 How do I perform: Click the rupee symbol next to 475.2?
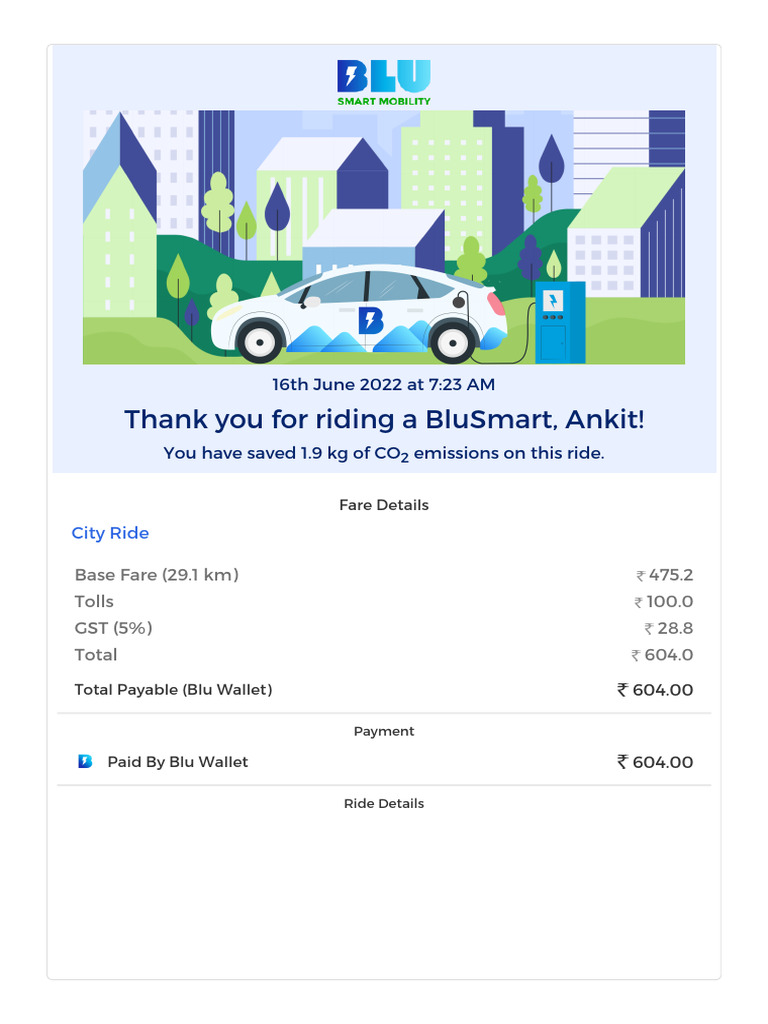641,576
